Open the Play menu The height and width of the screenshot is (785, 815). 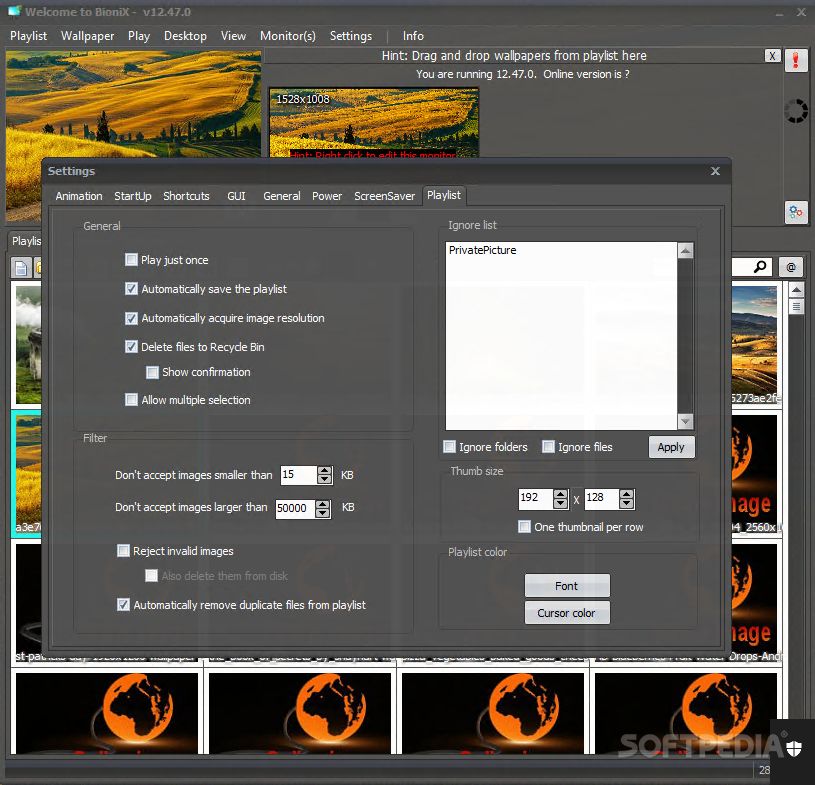[x=139, y=36]
